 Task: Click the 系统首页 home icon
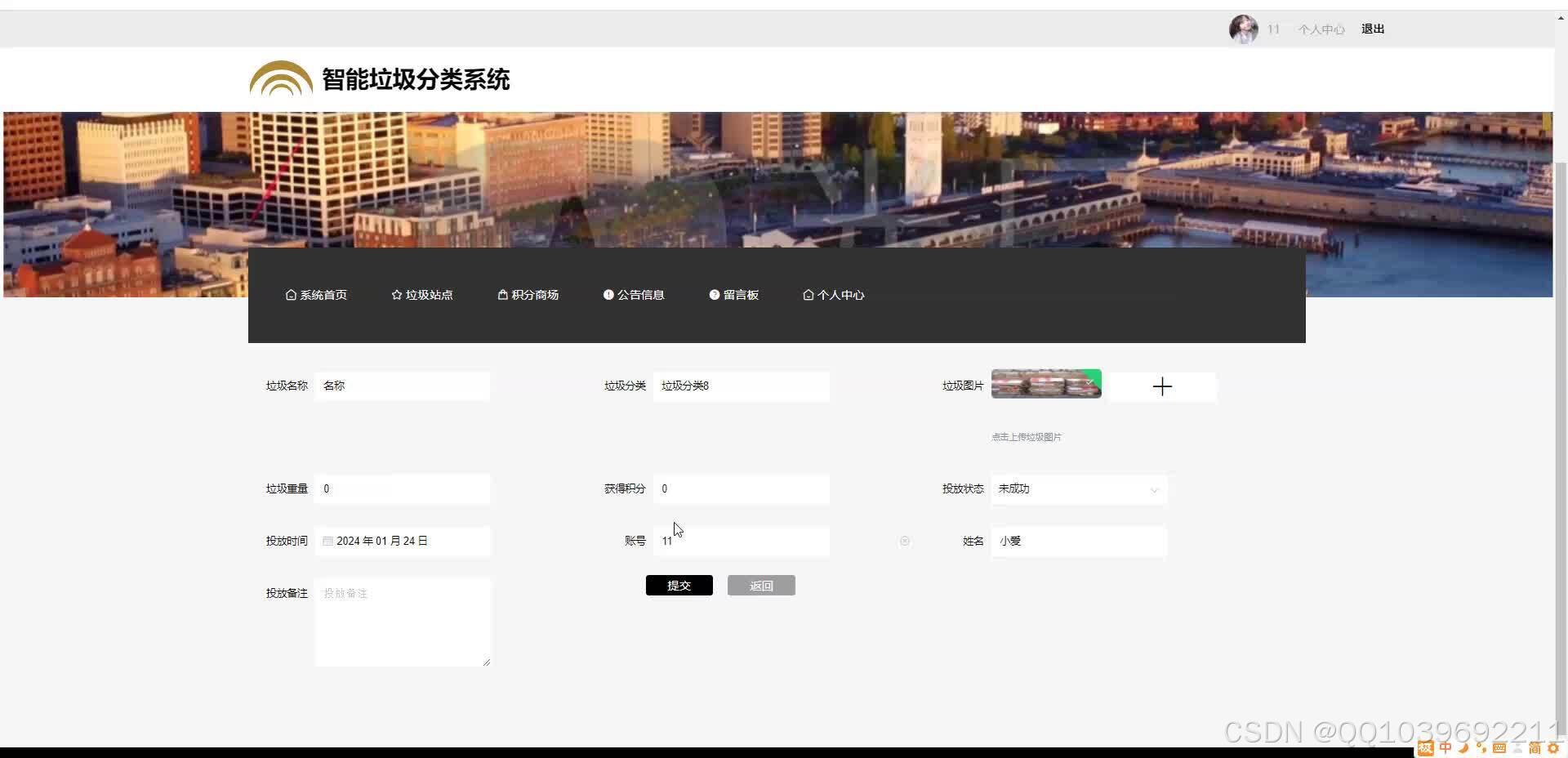click(292, 295)
